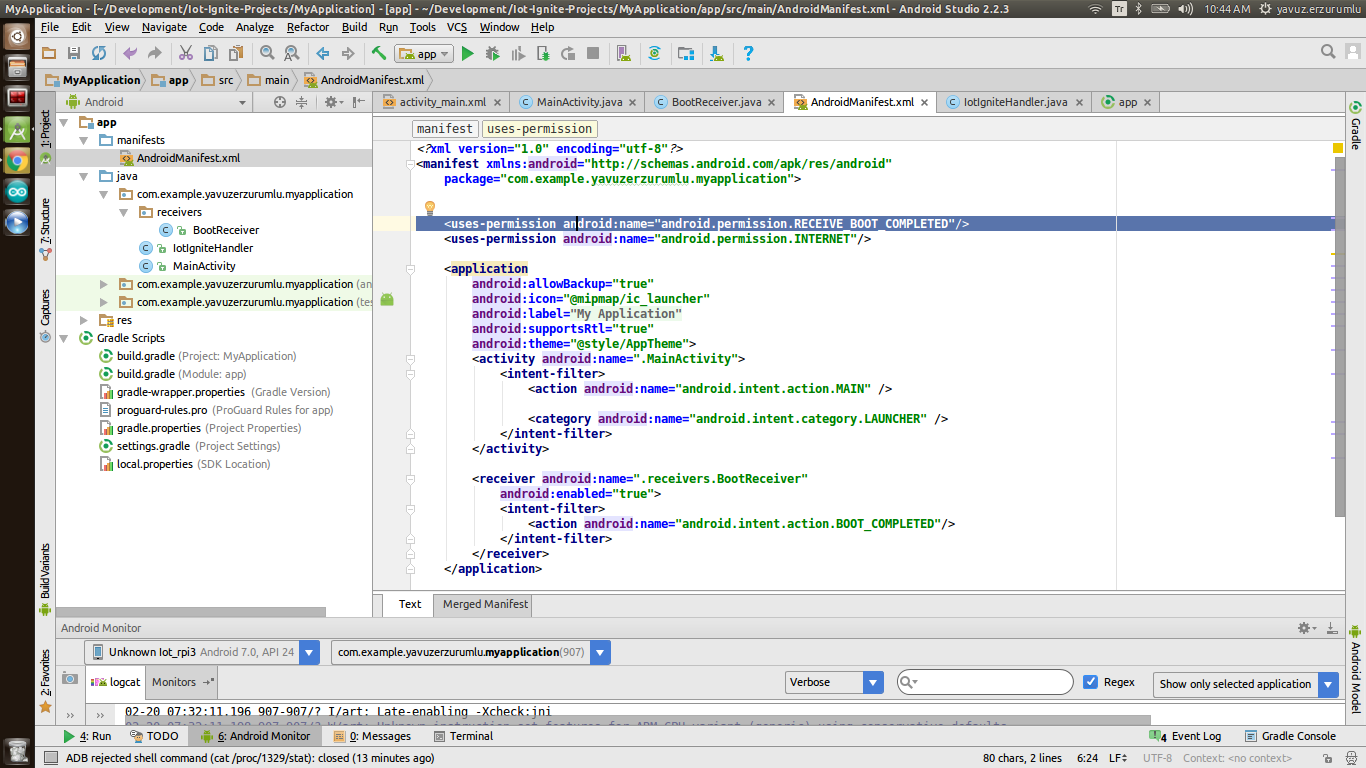Toggle the 1: Project tool window
The width and height of the screenshot is (1366, 768).
45,130
